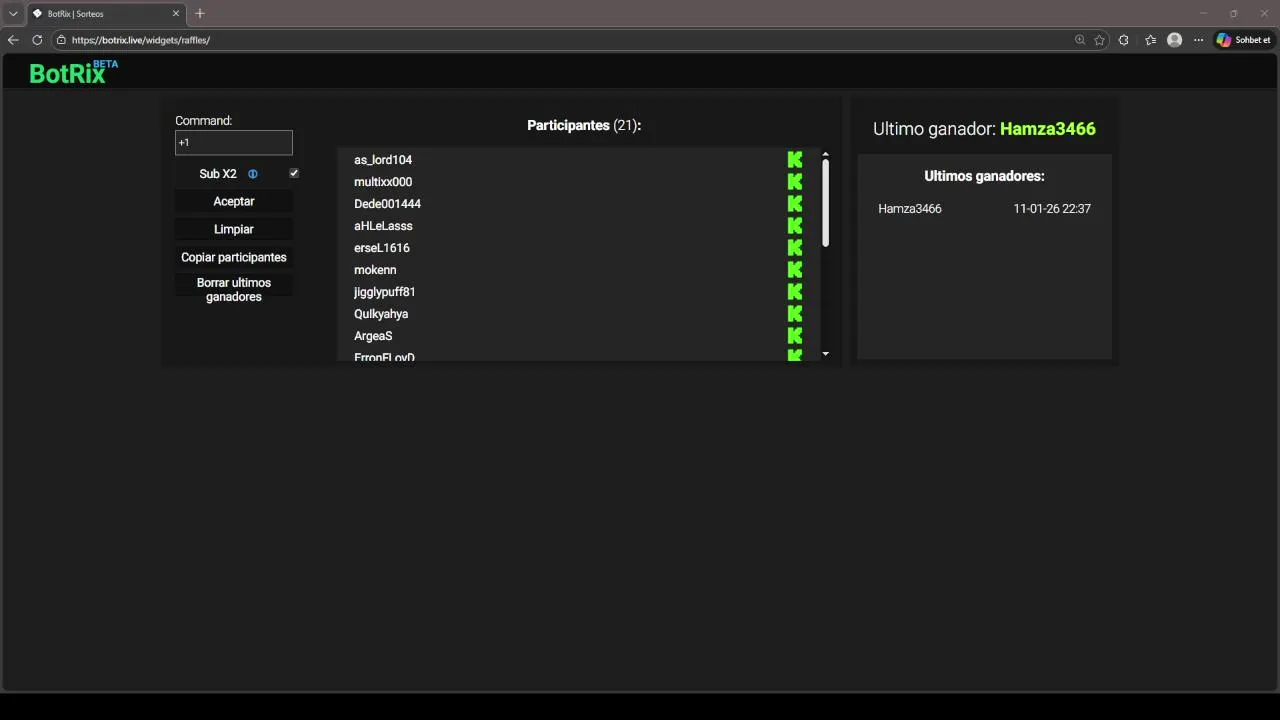Click Hamza3466 in Ultimos ganadores list
Screen dimensions: 1280x720
[910, 209]
